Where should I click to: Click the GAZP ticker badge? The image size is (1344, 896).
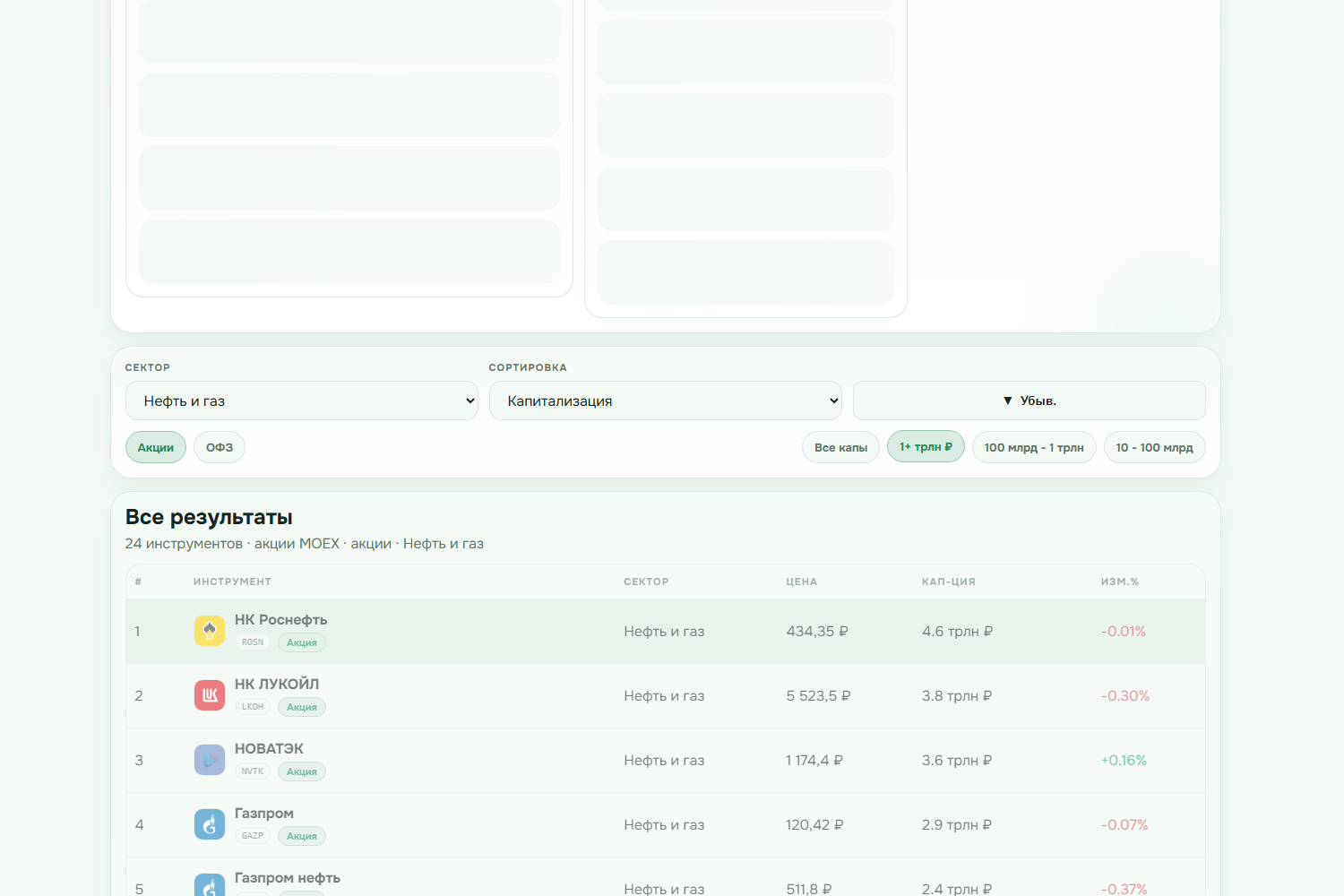pos(253,836)
